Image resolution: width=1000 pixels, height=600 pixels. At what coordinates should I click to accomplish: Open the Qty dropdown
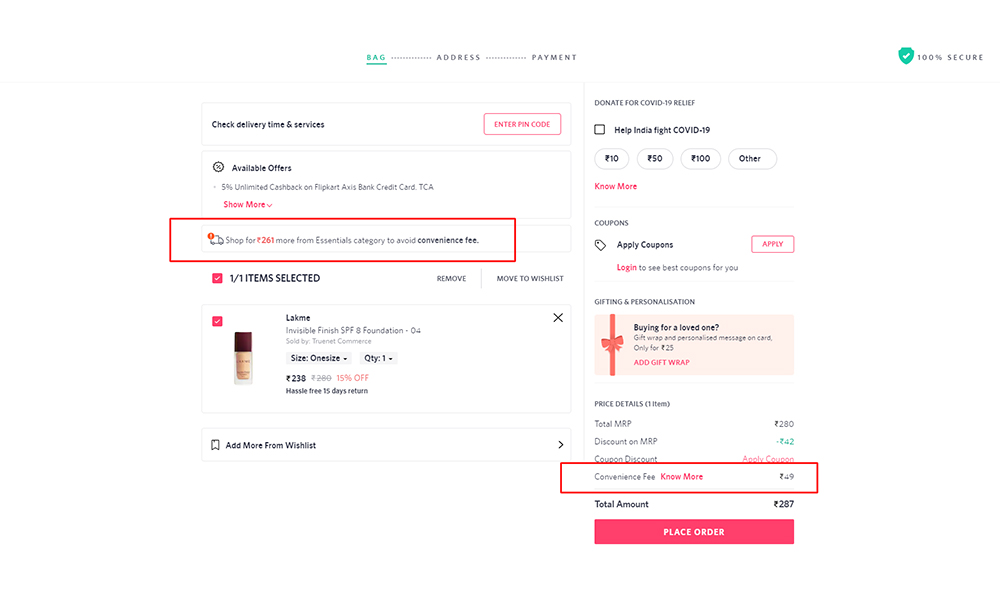[x=378, y=358]
